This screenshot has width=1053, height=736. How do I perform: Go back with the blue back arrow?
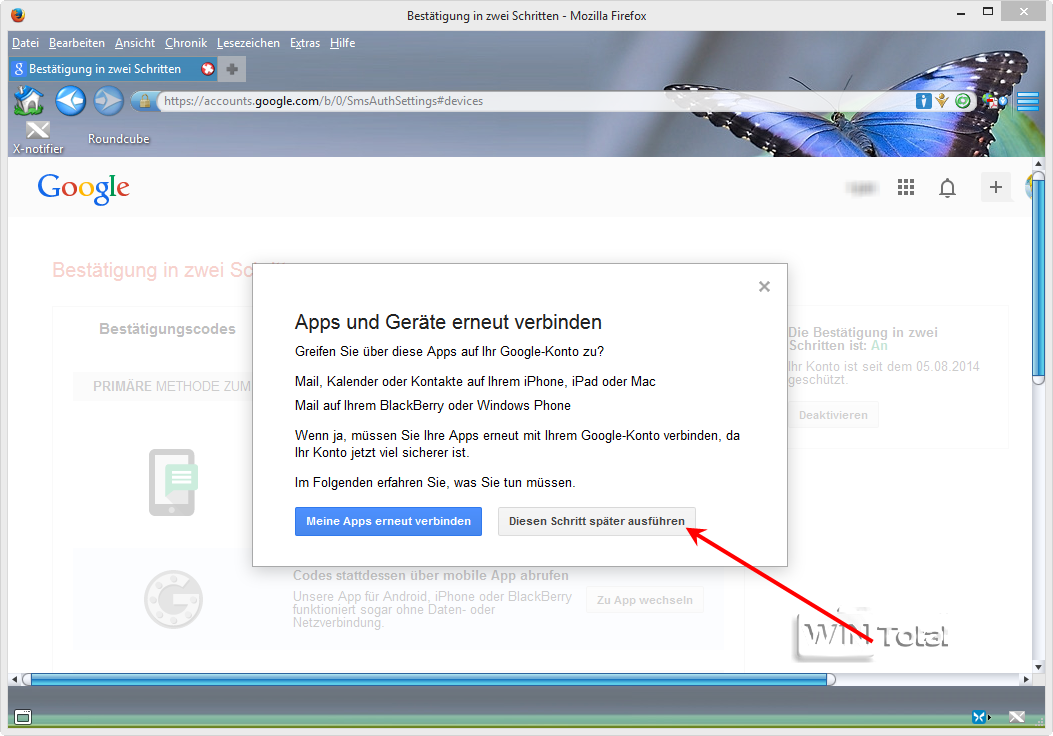tap(70, 101)
